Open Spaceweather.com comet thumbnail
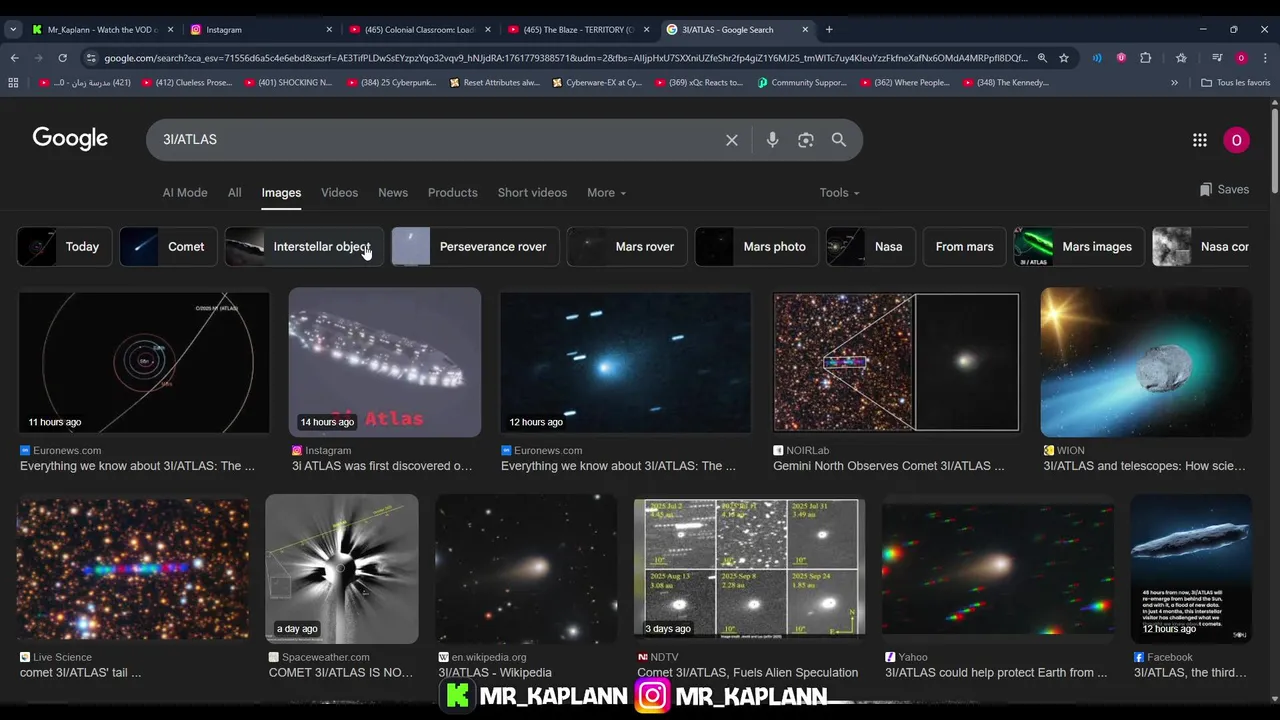This screenshot has width=1280, height=720. pos(342,569)
